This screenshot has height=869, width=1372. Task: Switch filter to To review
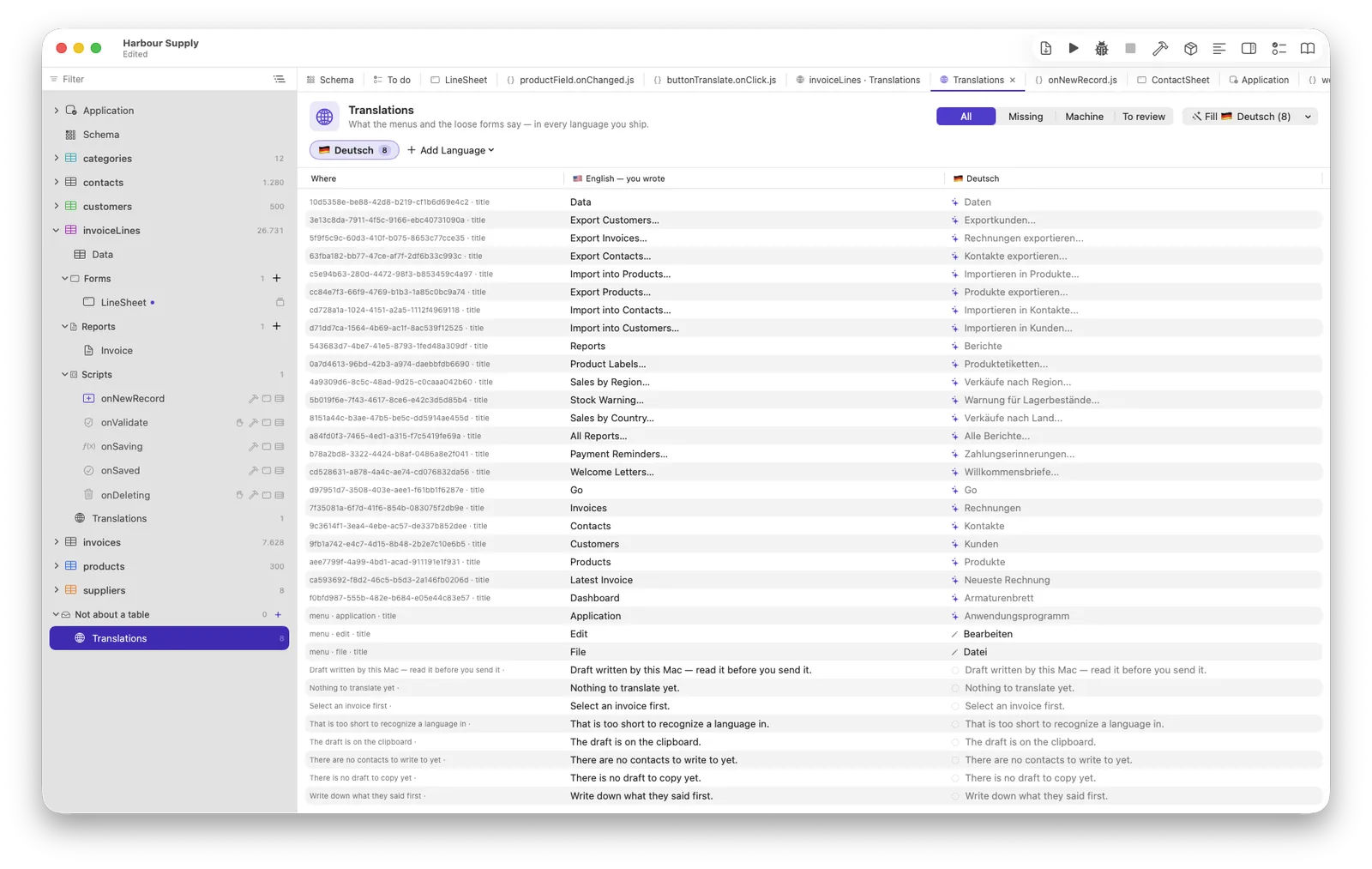click(1143, 117)
